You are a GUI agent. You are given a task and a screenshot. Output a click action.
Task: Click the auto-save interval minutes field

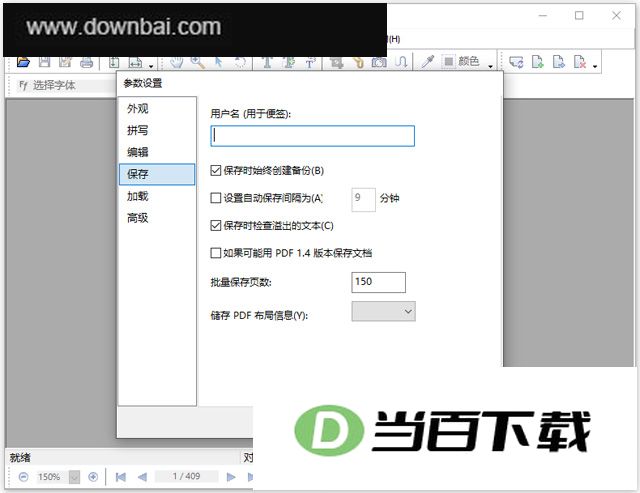[x=363, y=200]
